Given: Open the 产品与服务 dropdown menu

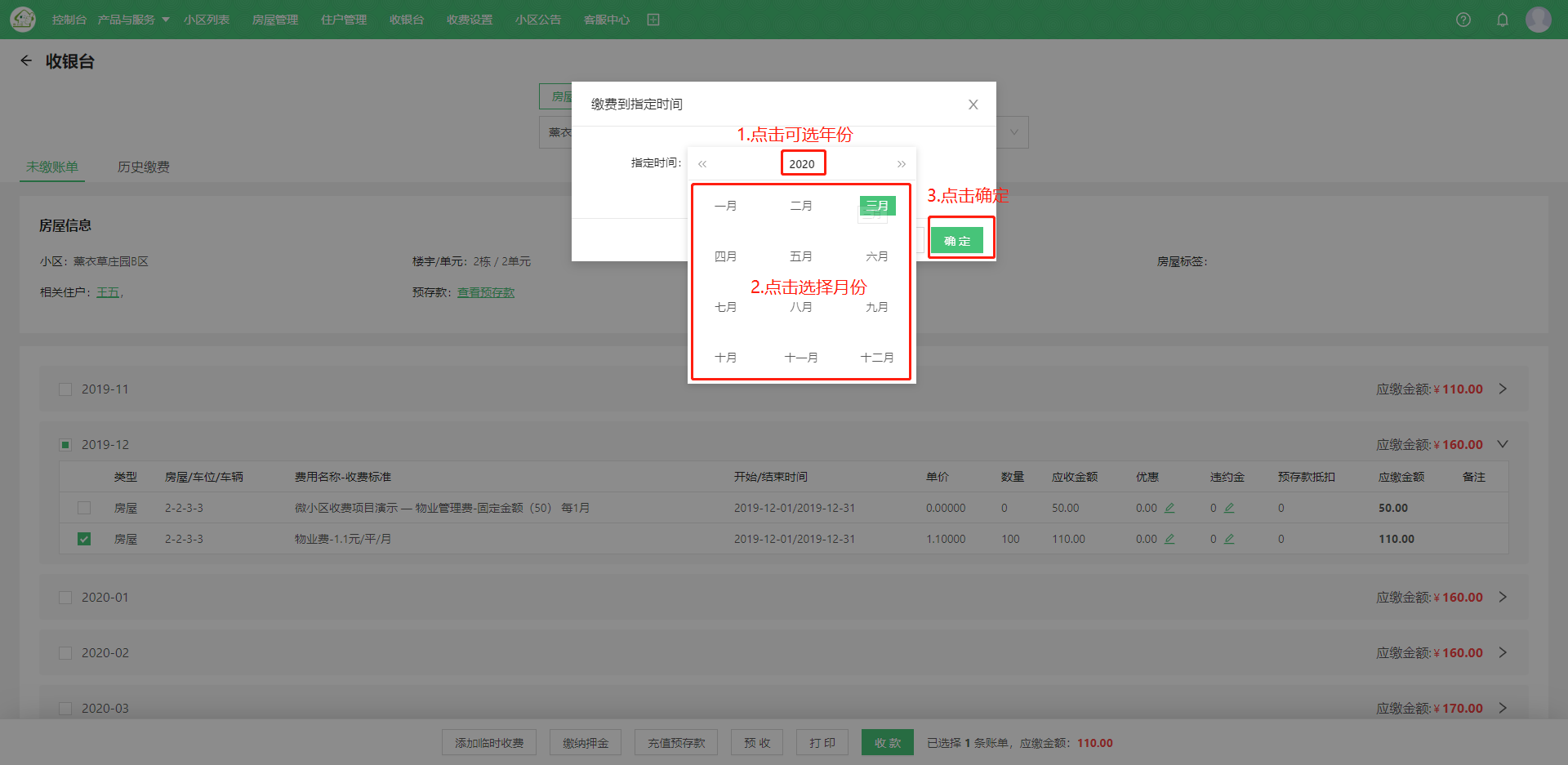Looking at the screenshot, I should pos(133,20).
